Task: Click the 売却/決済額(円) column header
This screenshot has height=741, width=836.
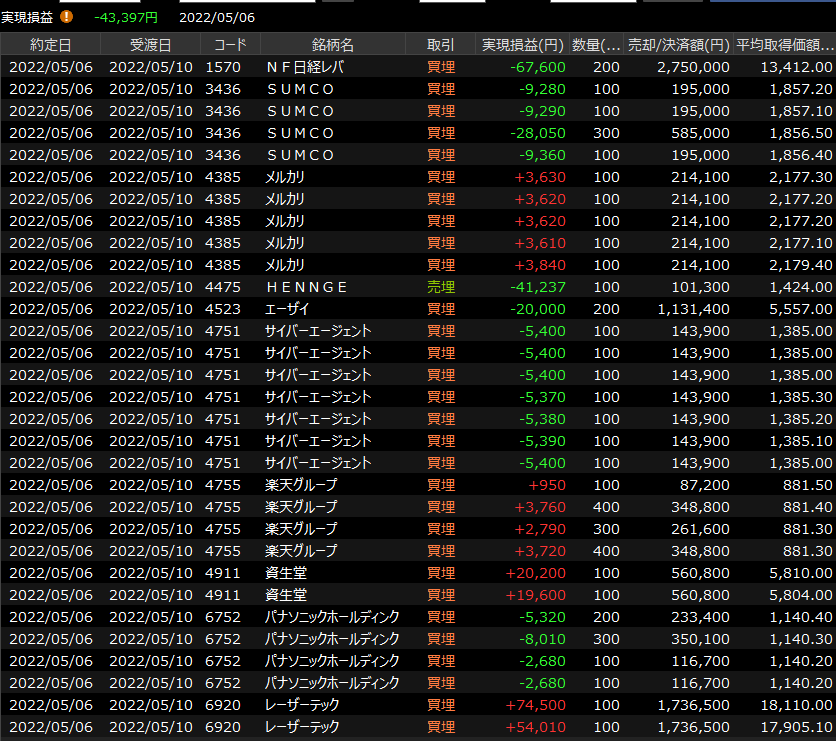Action: point(678,45)
